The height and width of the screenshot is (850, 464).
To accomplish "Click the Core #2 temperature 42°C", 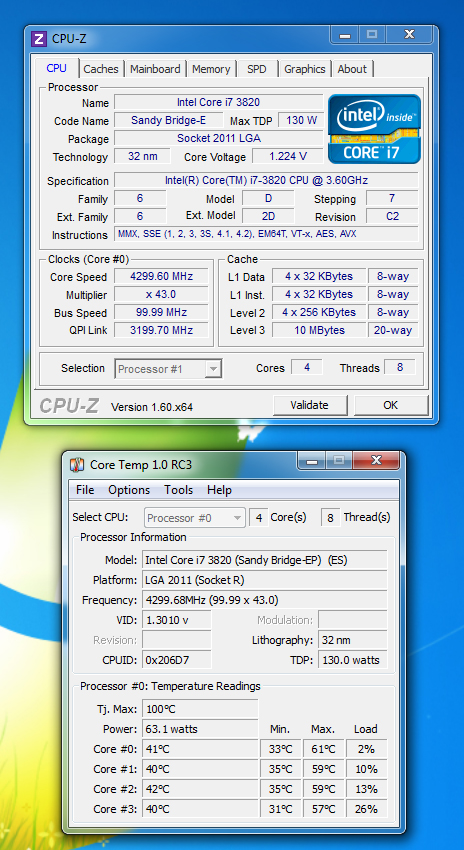I will pyautogui.click(x=200, y=789).
